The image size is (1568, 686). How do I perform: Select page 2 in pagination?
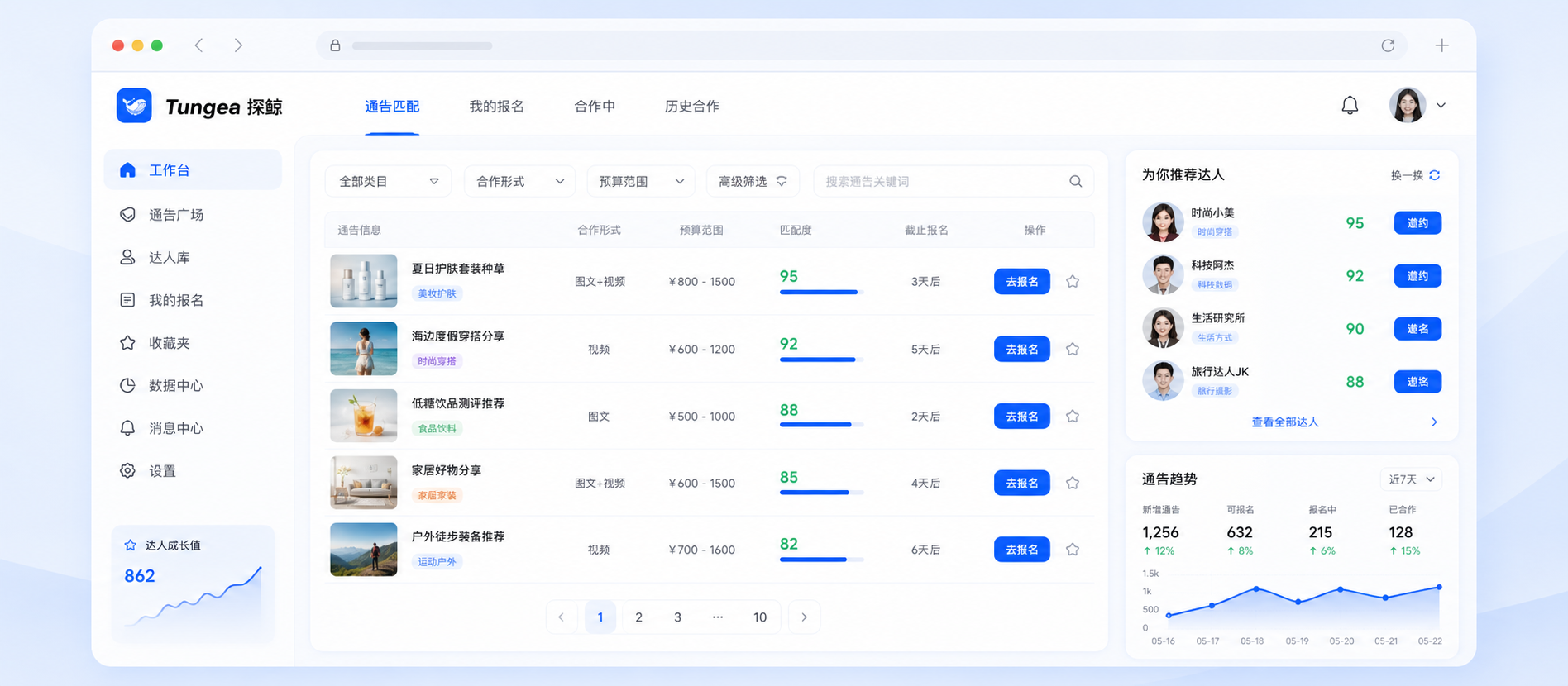click(638, 617)
